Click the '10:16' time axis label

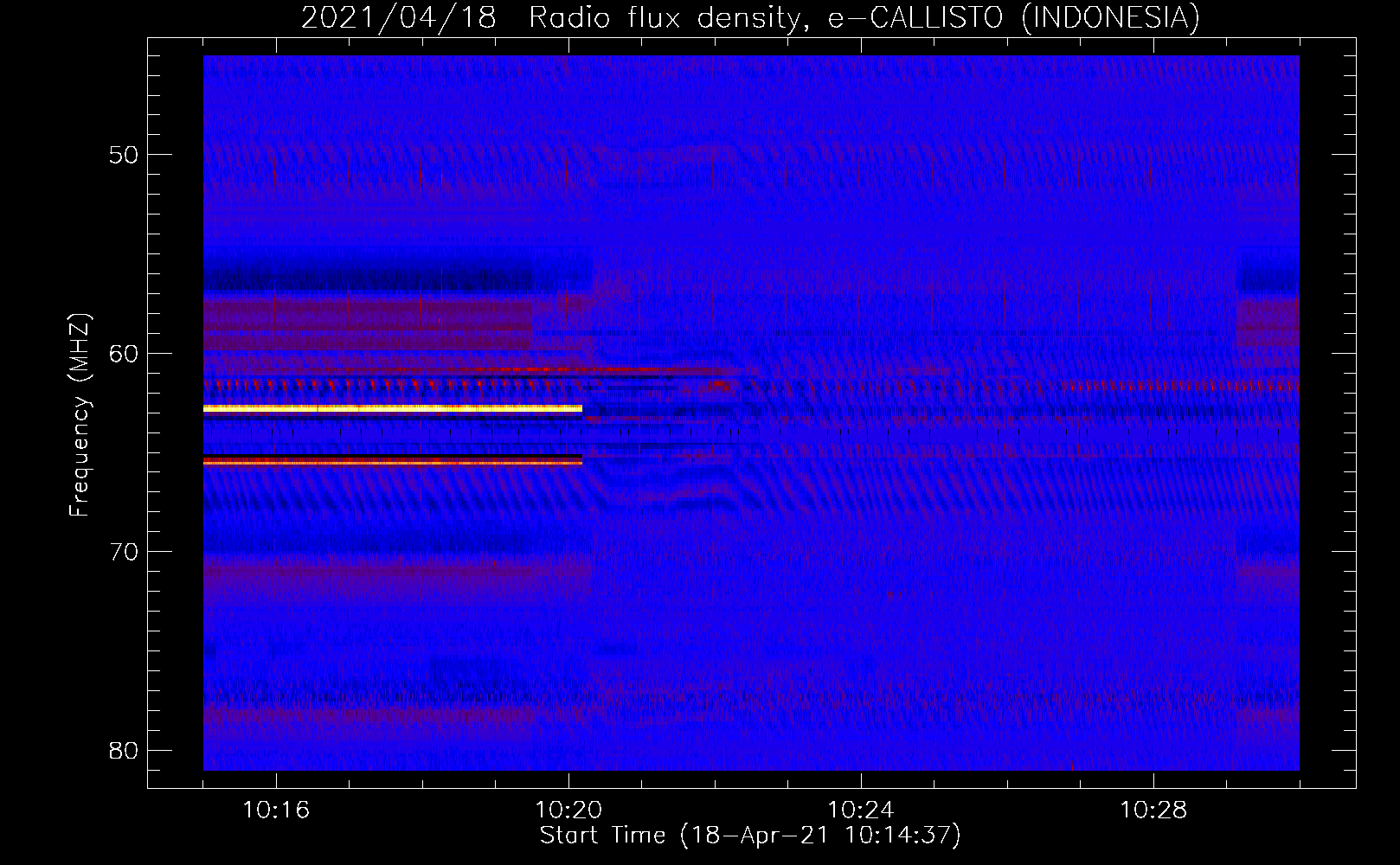click(x=276, y=810)
